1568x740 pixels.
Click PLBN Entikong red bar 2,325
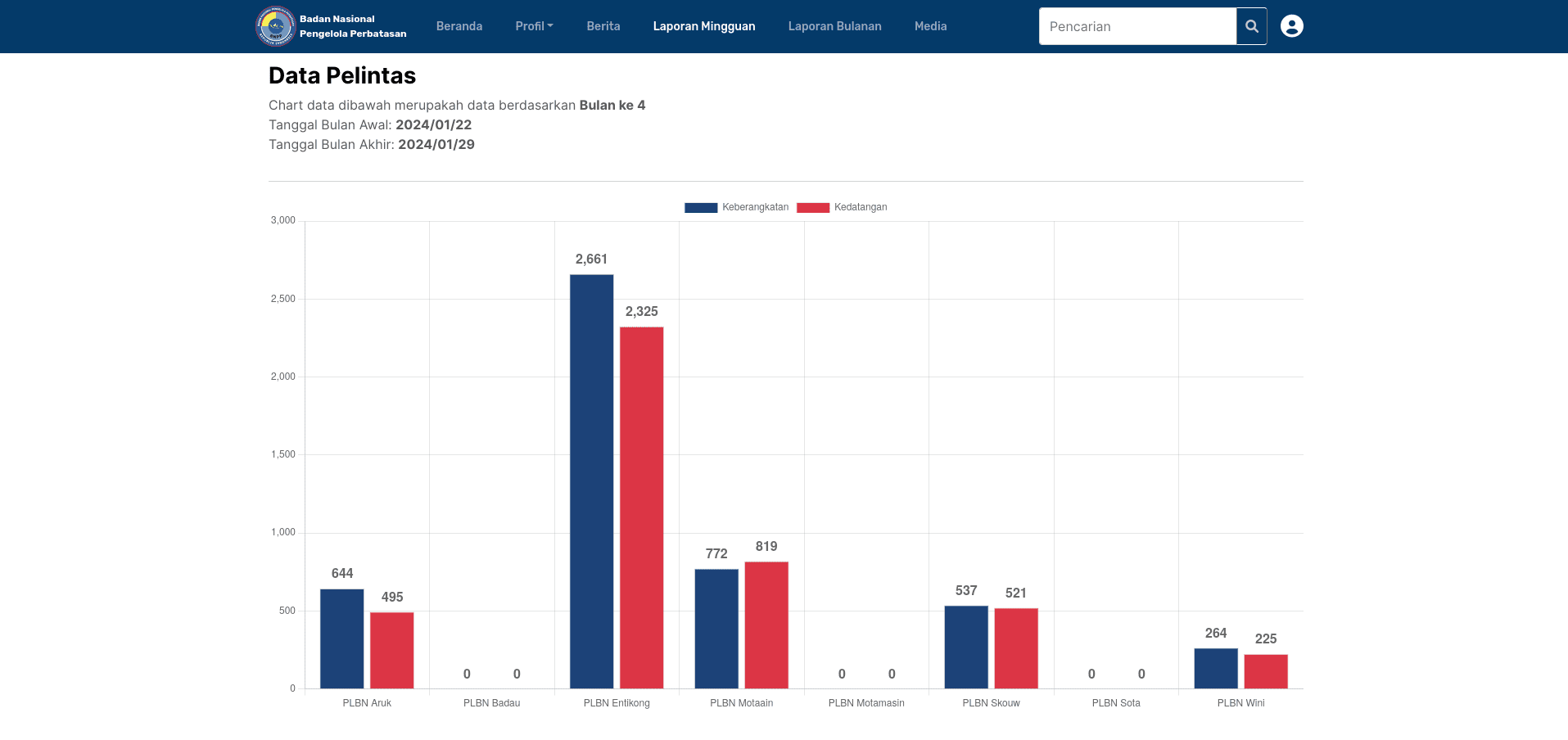642,508
